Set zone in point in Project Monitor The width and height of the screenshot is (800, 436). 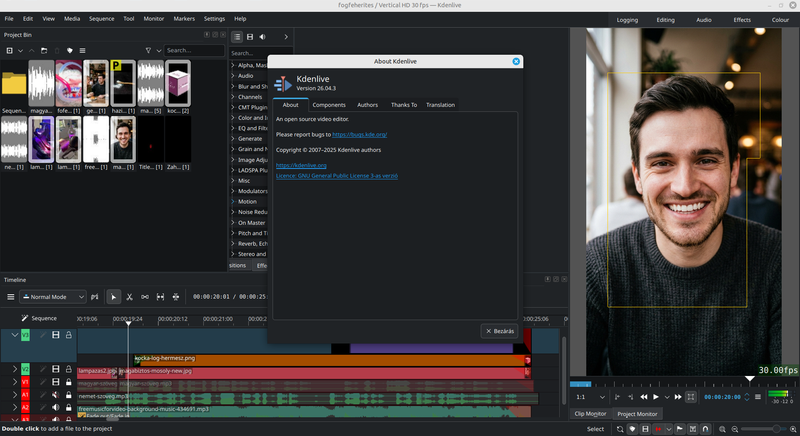coord(617,397)
